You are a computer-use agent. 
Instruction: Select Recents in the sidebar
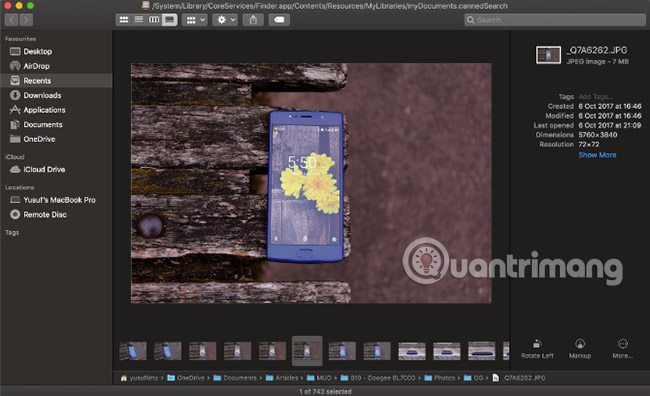point(56,80)
